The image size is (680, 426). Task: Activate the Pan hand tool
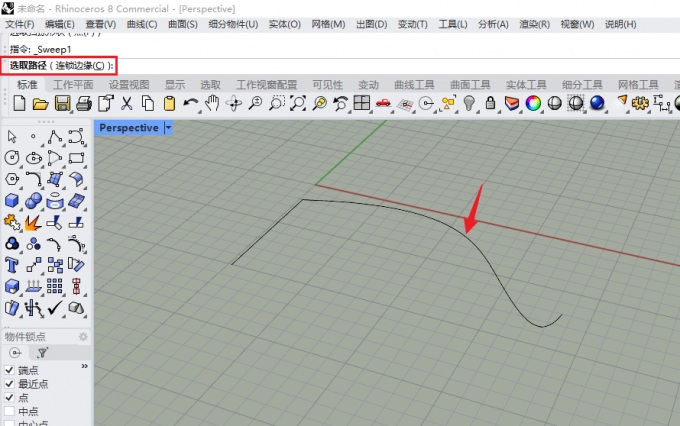pos(212,104)
